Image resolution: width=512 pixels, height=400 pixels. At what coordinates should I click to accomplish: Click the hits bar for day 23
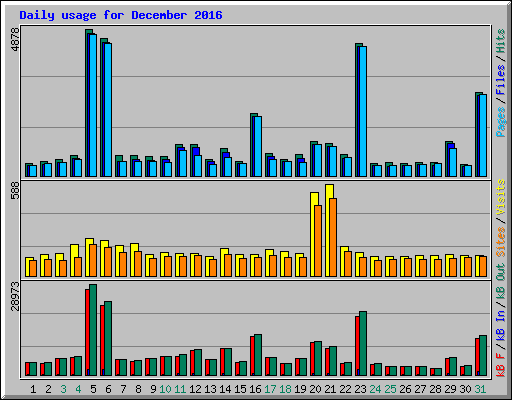[357, 110]
